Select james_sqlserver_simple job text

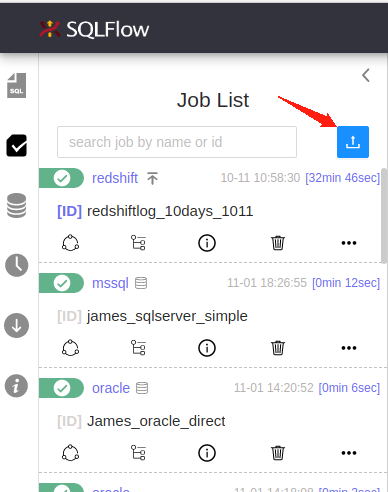(167, 316)
